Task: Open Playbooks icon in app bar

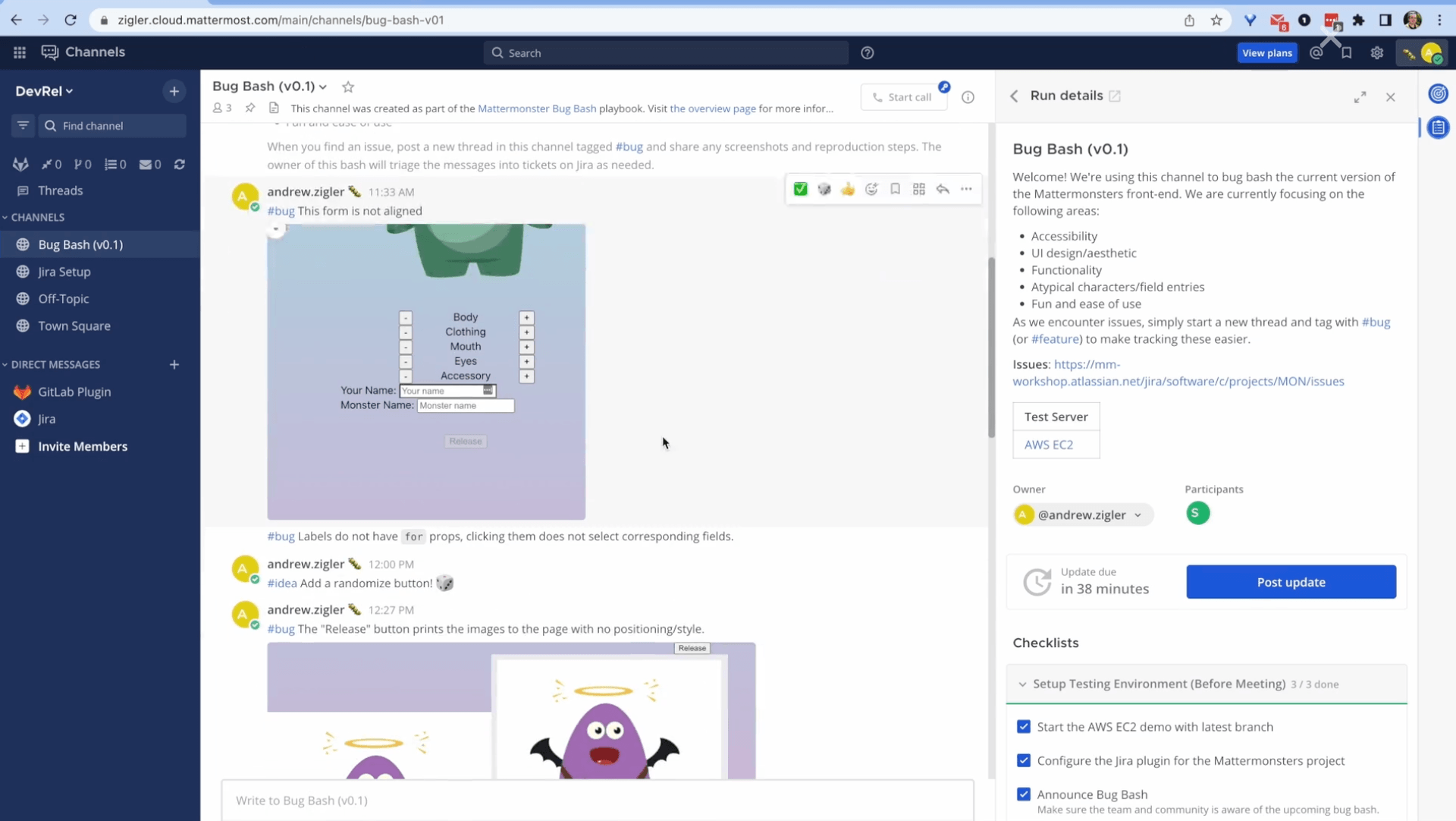Action: pyautogui.click(x=1439, y=127)
